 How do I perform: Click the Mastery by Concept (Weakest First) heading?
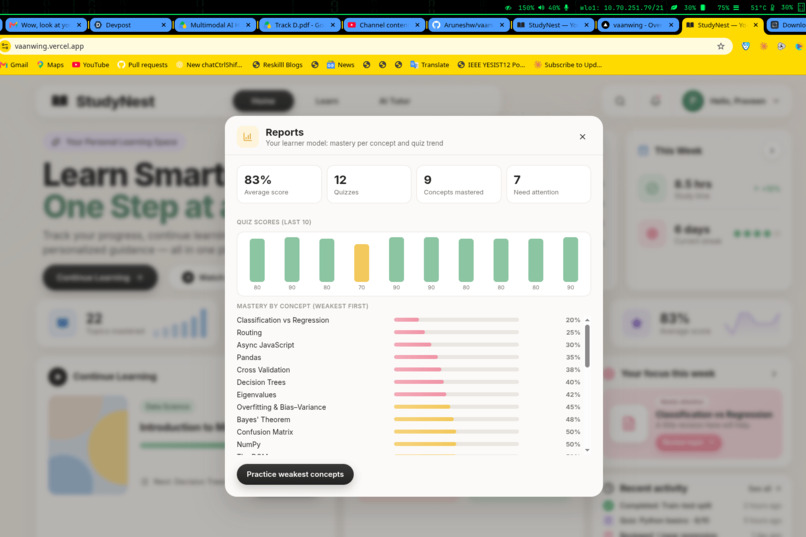coord(302,306)
